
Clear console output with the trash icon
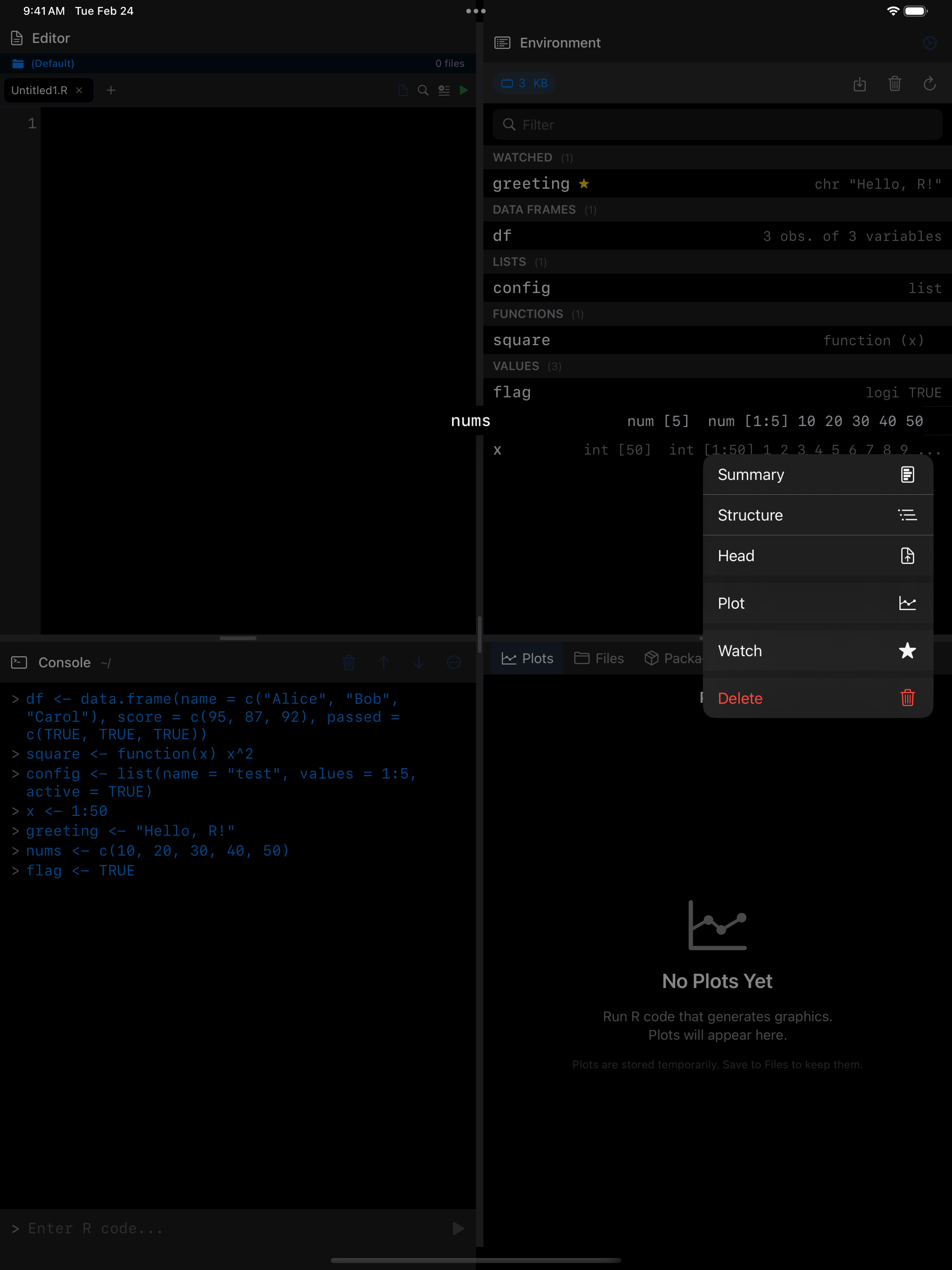[x=349, y=662]
